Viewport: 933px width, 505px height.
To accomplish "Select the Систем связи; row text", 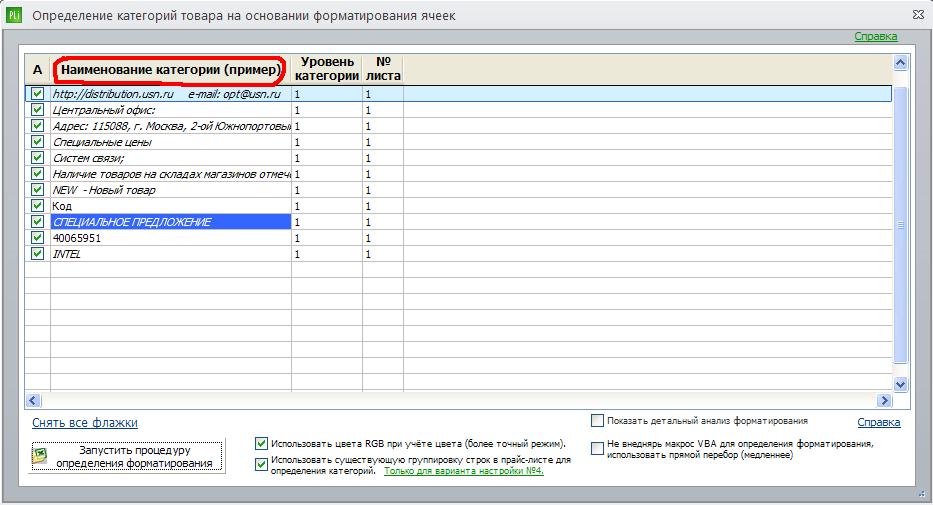I will (x=89, y=158).
